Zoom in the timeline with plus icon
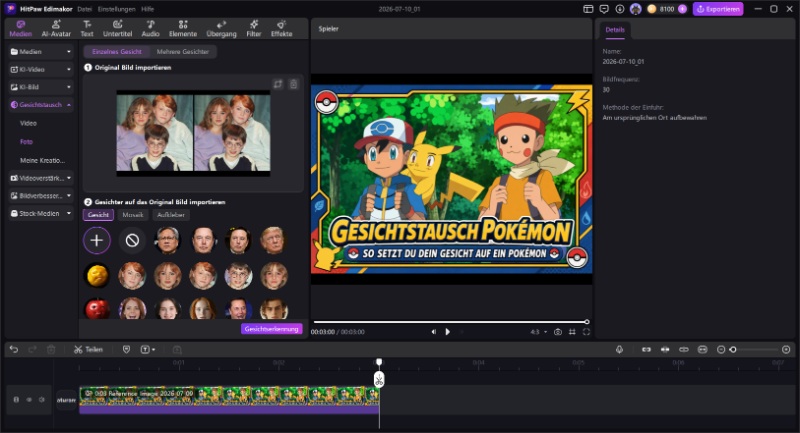 click(786, 349)
